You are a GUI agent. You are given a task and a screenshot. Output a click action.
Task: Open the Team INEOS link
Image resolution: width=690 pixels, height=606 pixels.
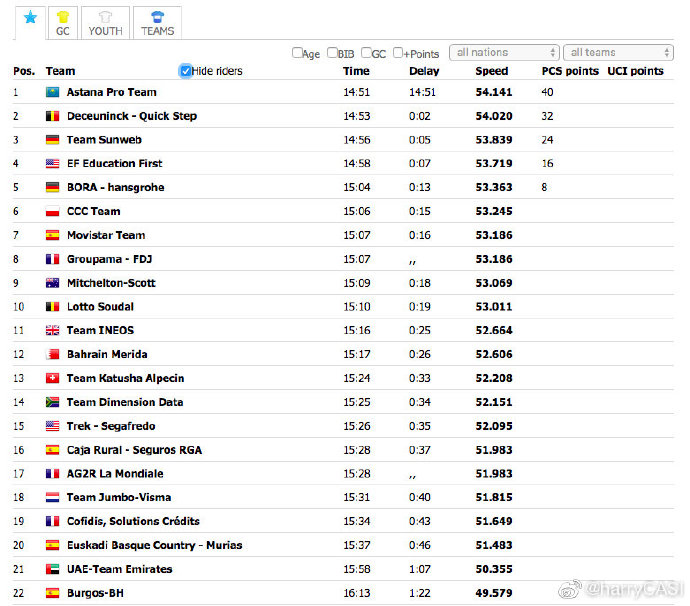[100, 331]
